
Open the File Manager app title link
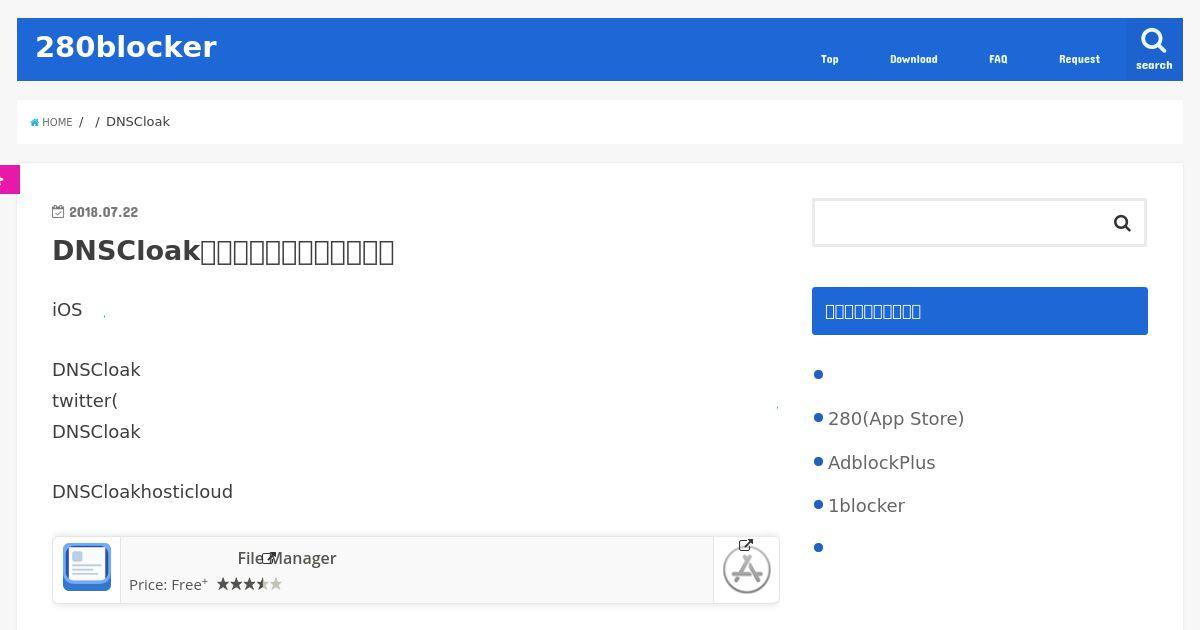tap(287, 558)
